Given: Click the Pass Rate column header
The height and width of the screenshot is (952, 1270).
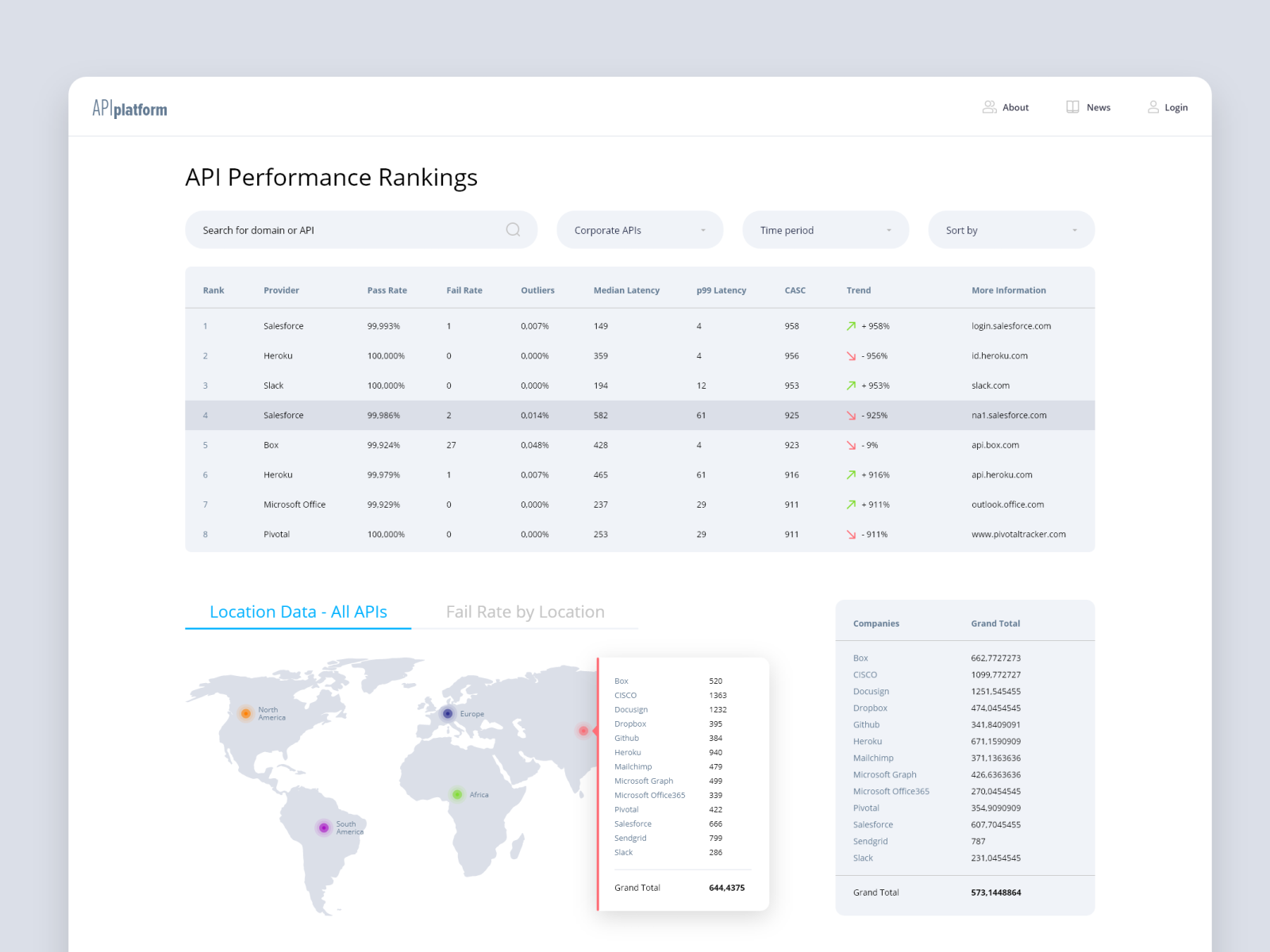Looking at the screenshot, I should coord(387,290).
